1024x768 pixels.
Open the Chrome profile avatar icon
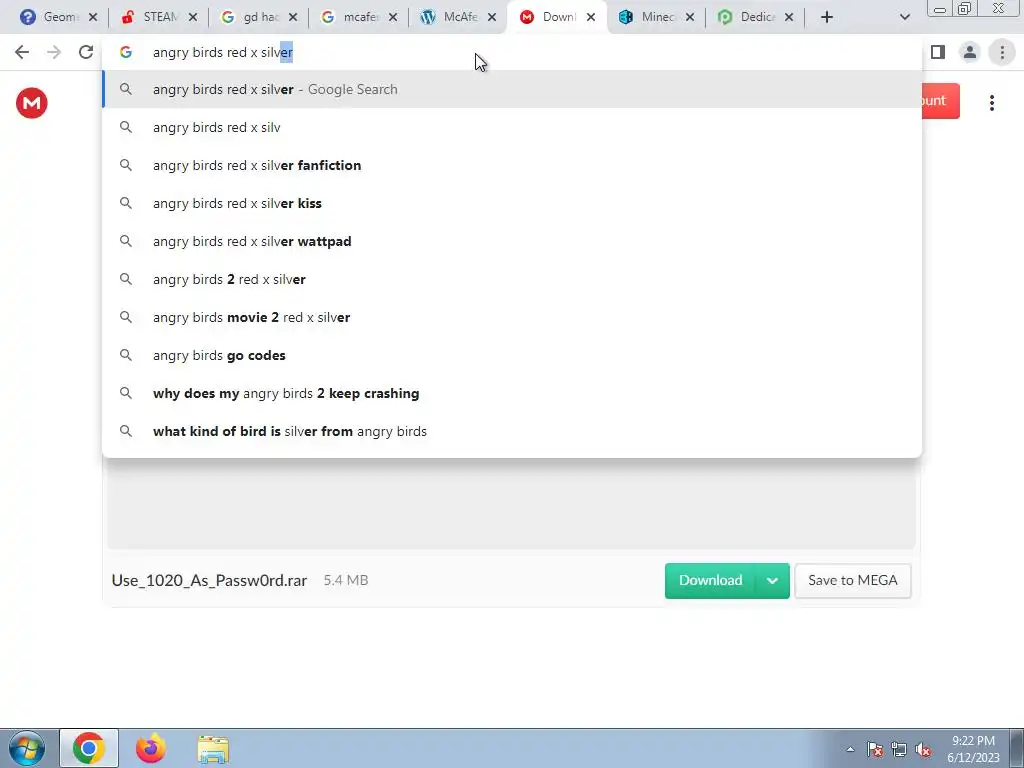[x=970, y=52]
